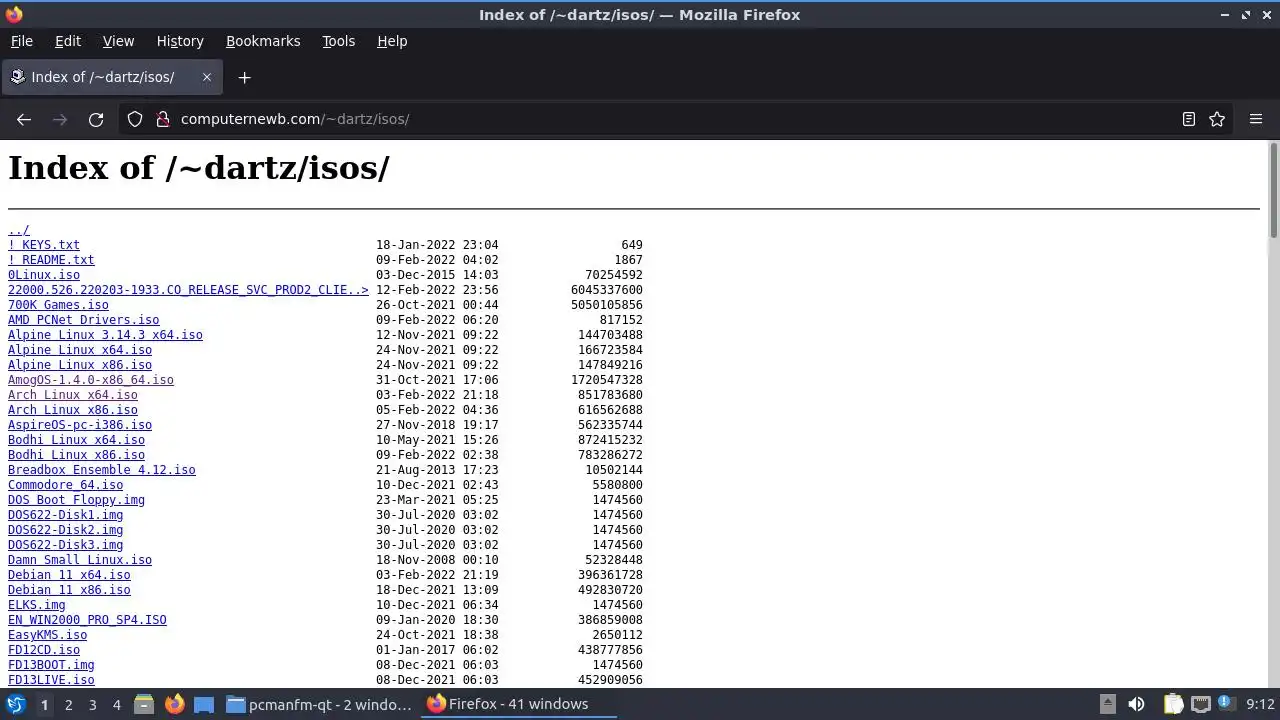Image resolution: width=1280 pixels, height=720 pixels.
Task: Open the File menu
Action: (x=21, y=41)
